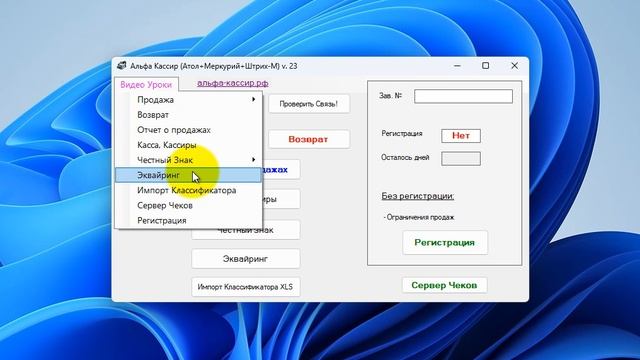Expand the Честный Знак submenu arrow

point(253,160)
